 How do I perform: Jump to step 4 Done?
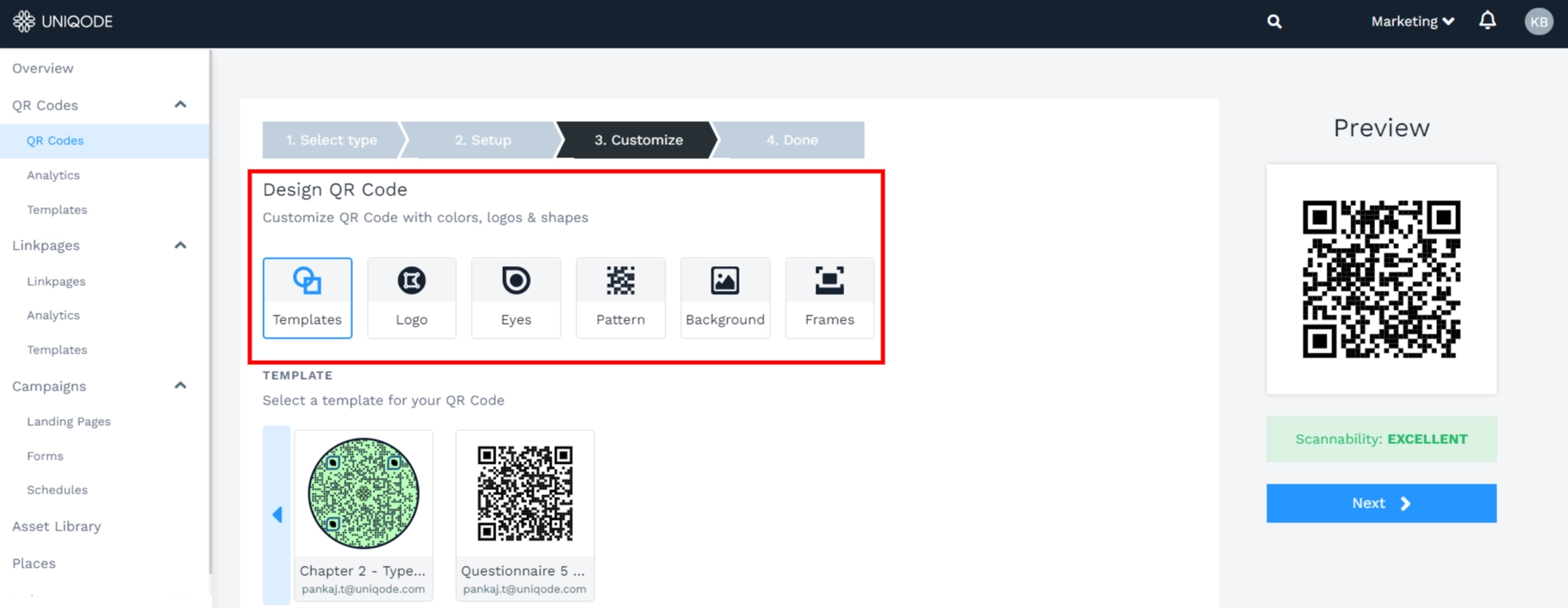click(x=791, y=140)
